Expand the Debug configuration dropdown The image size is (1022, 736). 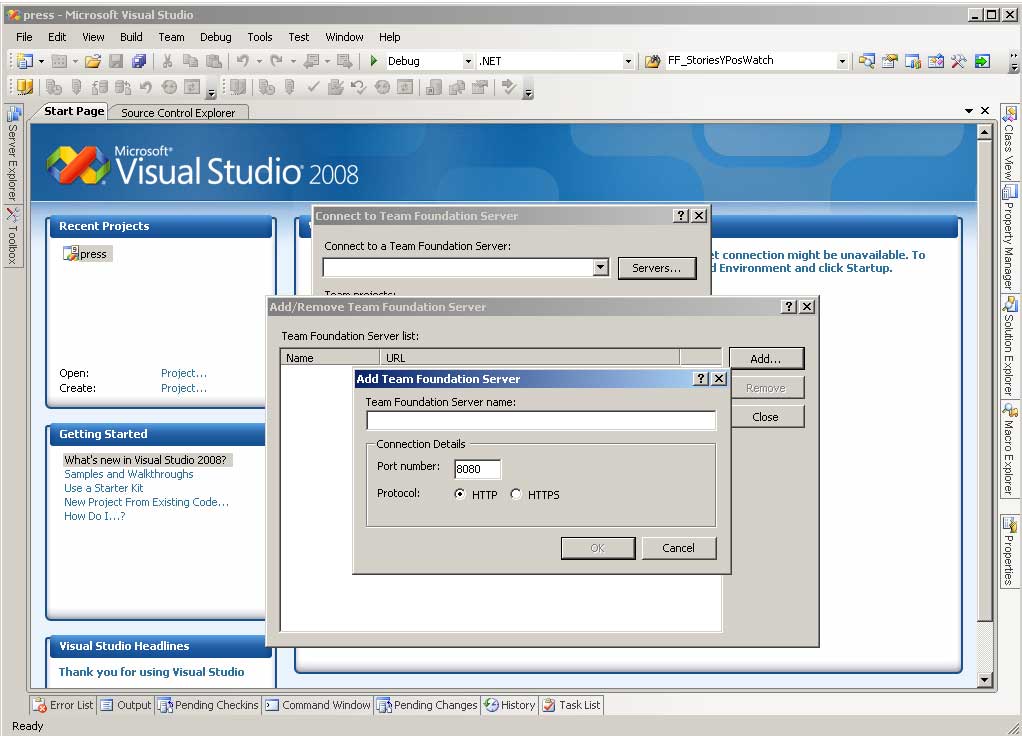pos(468,61)
